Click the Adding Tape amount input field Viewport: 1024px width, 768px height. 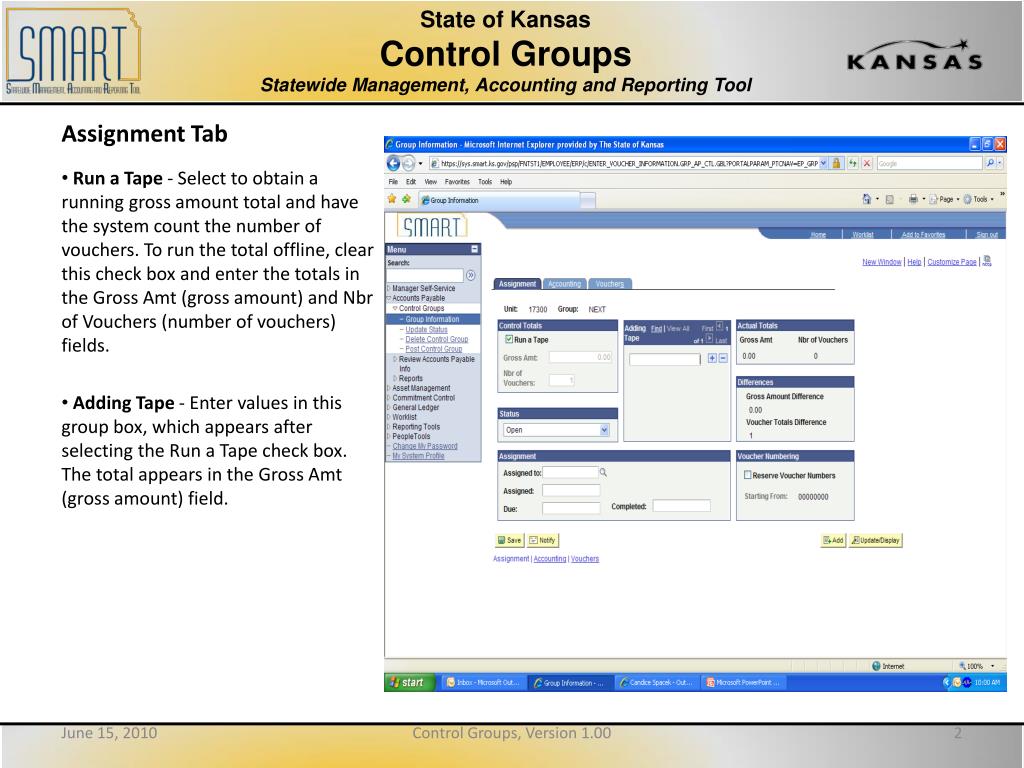[665, 359]
